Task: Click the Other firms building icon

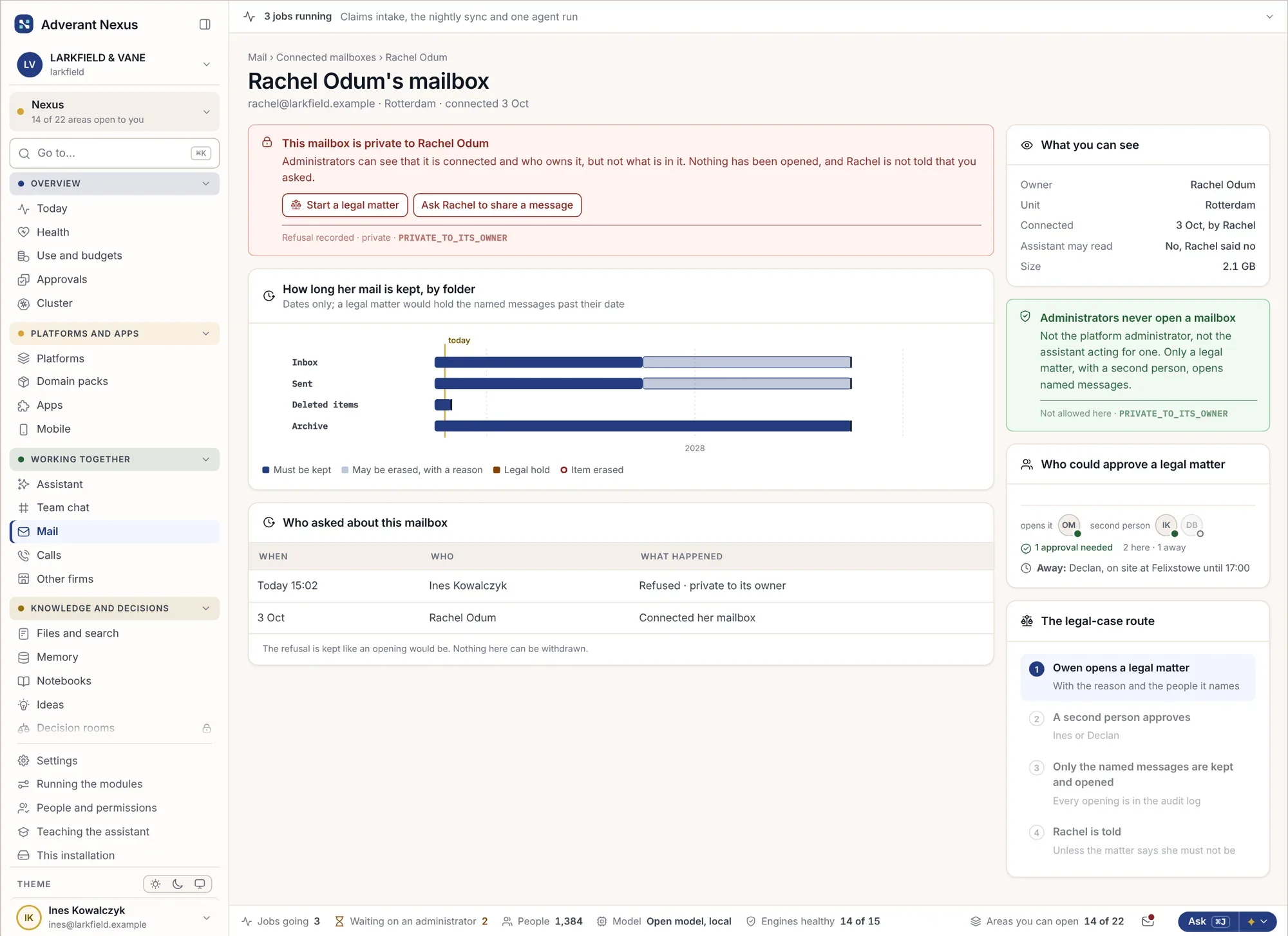Action: click(x=24, y=579)
